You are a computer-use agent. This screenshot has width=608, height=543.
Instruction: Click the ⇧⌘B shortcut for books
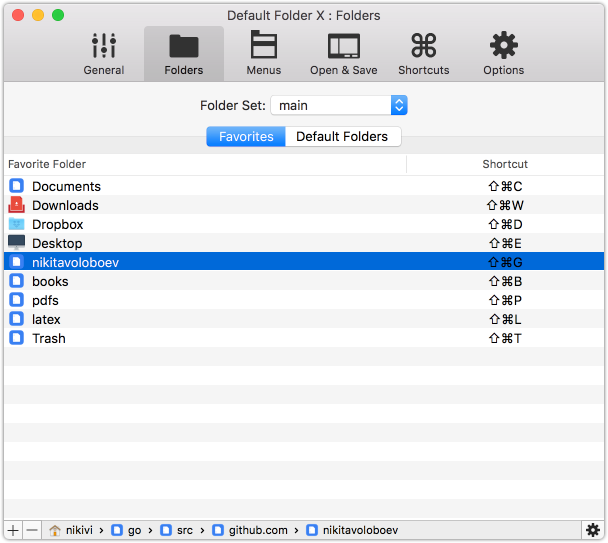click(x=505, y=281)
